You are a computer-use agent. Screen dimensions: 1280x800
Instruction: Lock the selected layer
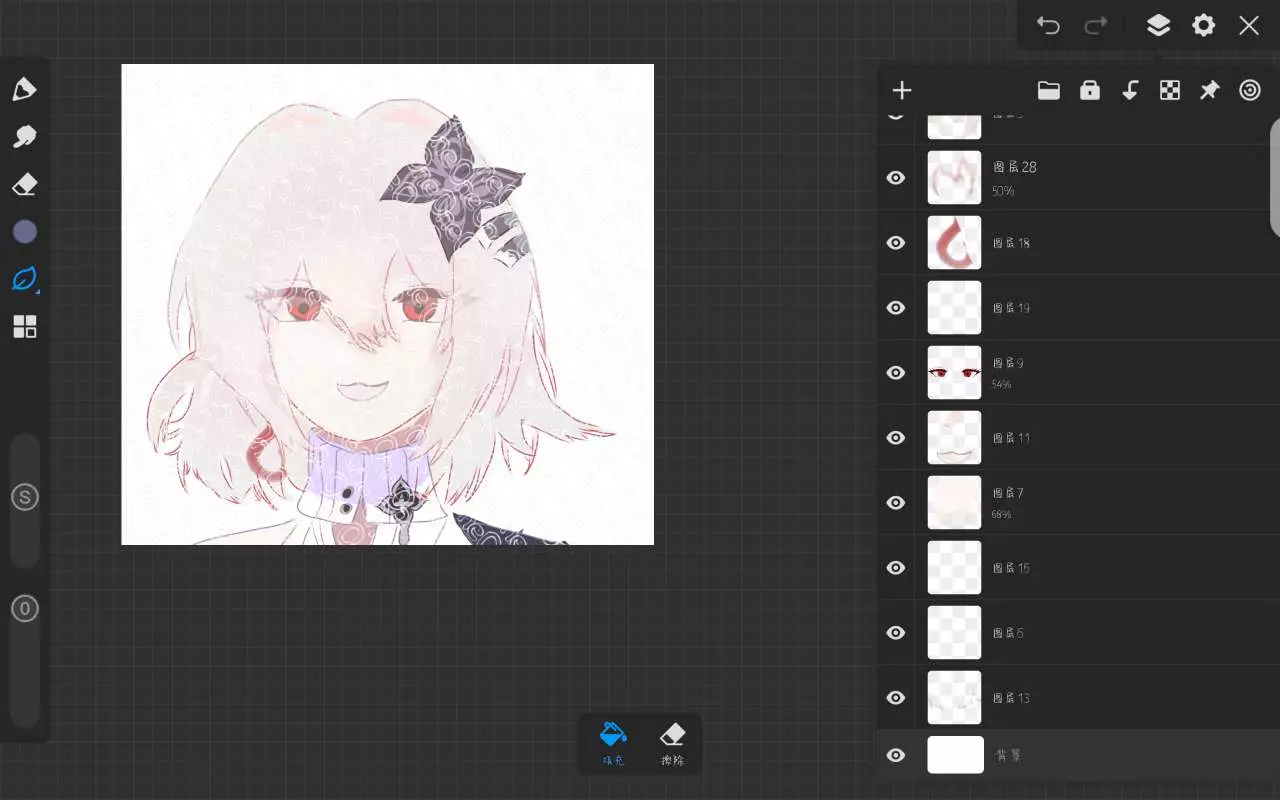pyautogui.click(x=1090, y=91)
